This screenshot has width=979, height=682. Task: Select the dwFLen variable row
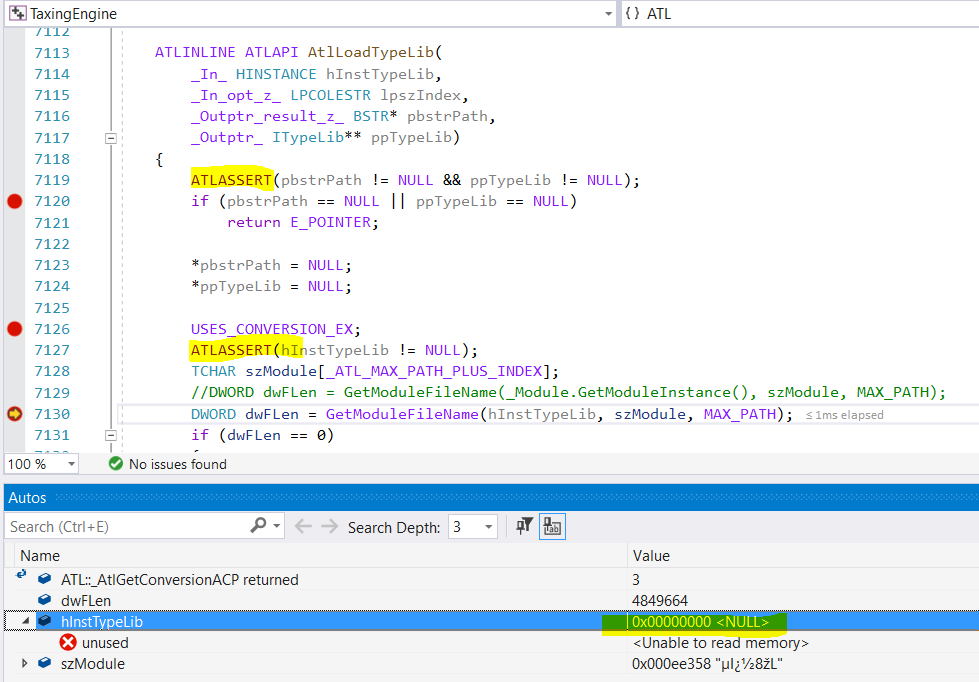491,601
